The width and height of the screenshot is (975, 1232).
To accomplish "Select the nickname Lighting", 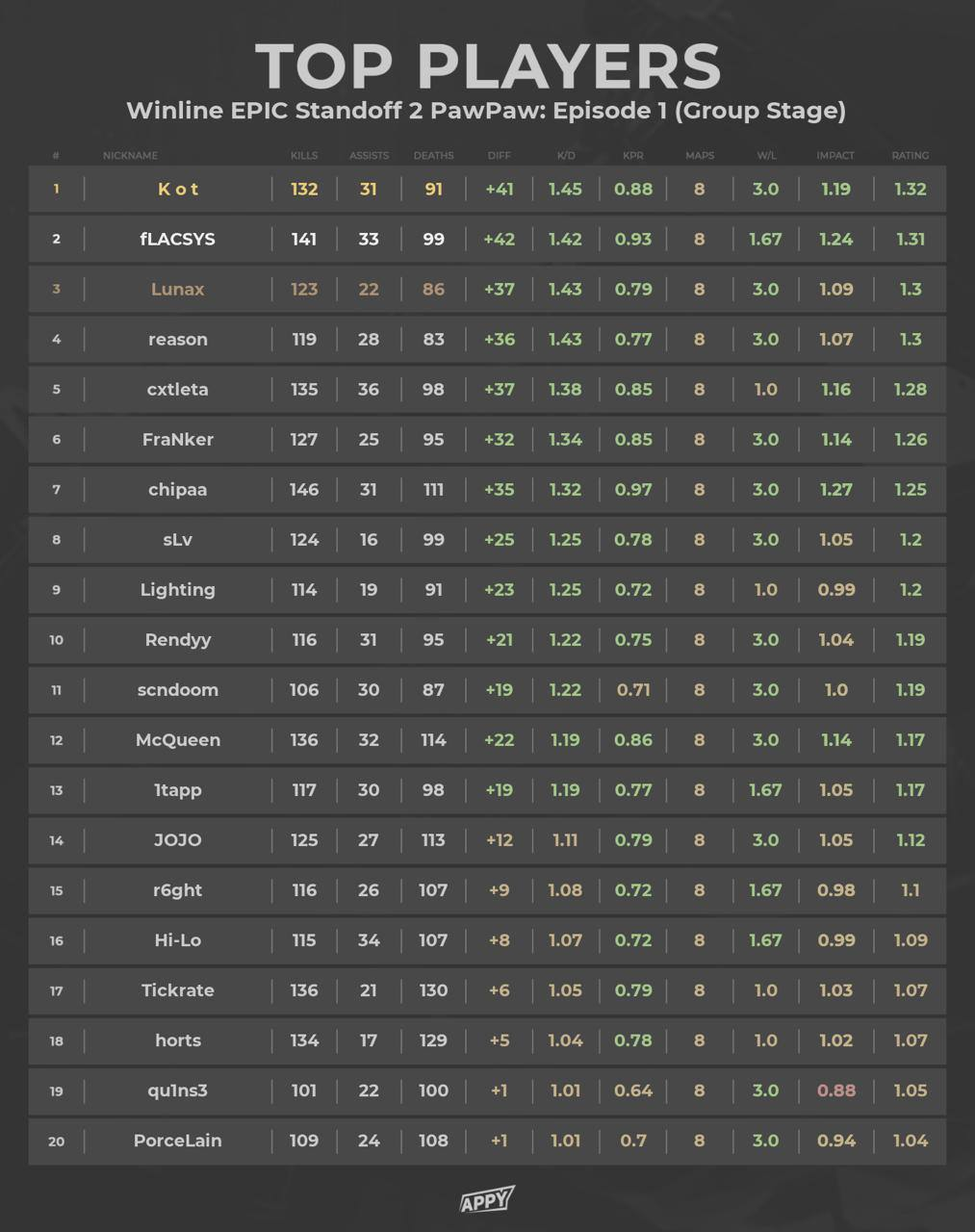I will (x=178, y=589).
